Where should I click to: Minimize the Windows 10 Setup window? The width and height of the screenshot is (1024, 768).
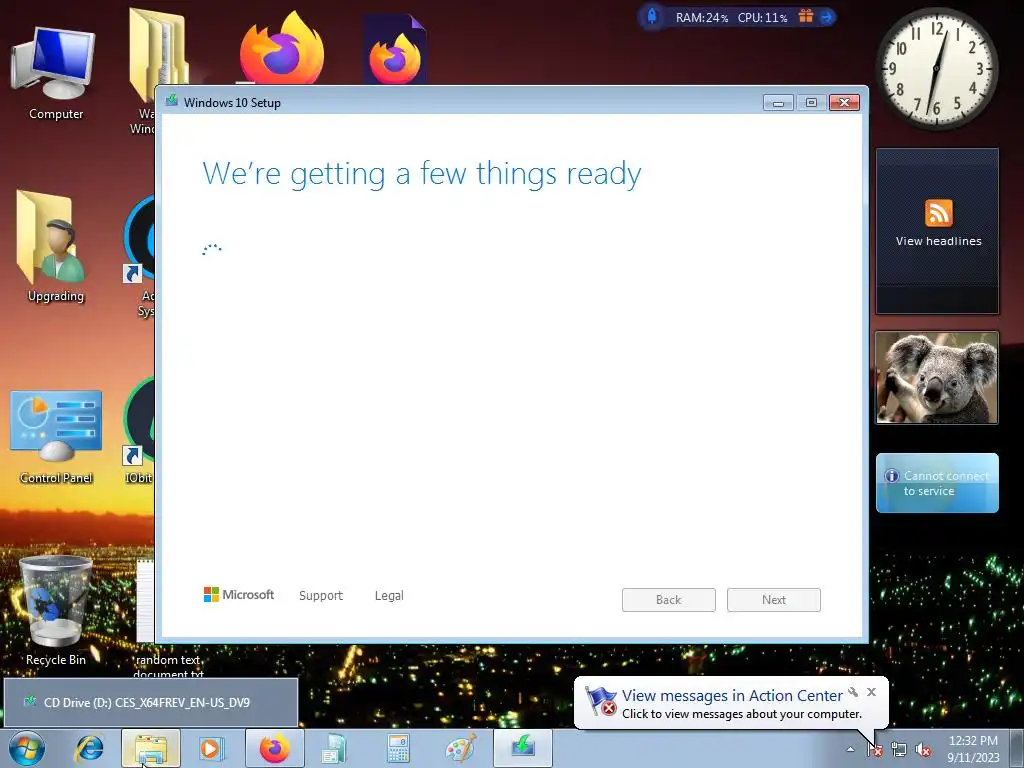coord(778,103)
